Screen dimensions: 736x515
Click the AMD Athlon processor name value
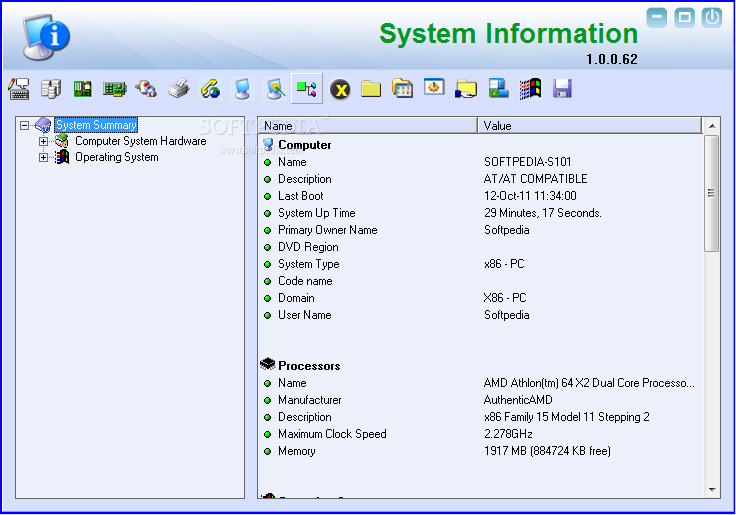[589, 383]
